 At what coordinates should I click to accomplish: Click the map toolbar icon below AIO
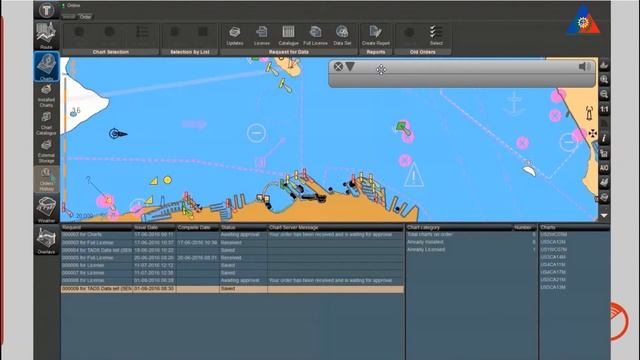(x=604, y=182)
